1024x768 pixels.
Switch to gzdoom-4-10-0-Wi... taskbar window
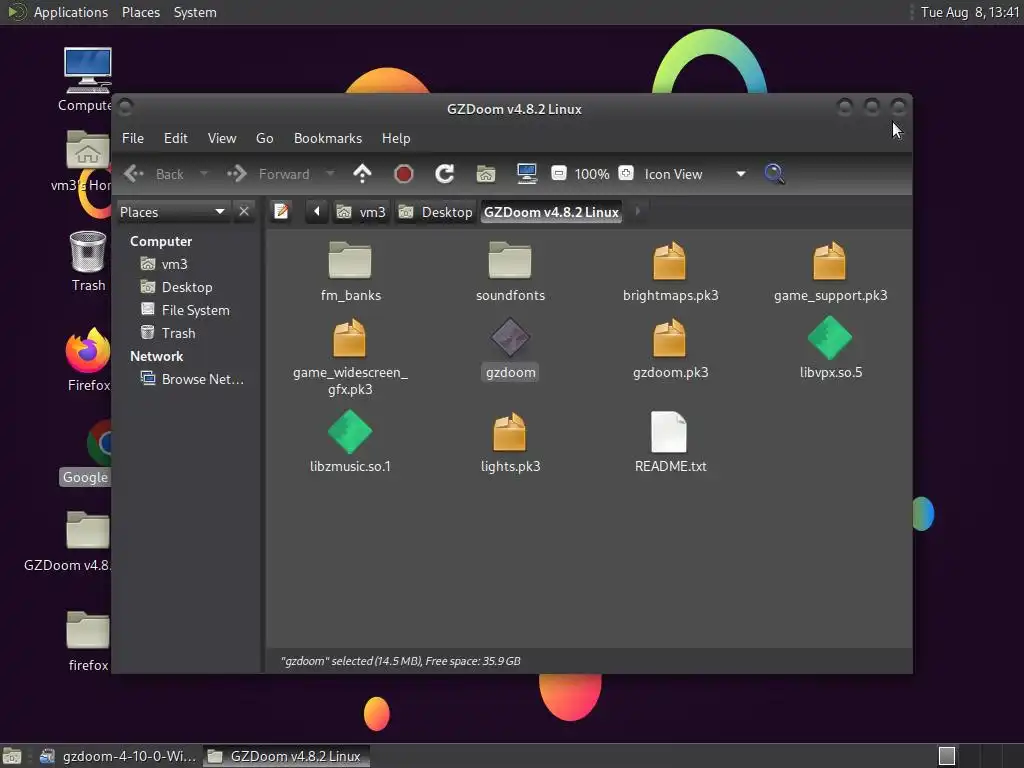pyautogui.click(x=118, y=756)
